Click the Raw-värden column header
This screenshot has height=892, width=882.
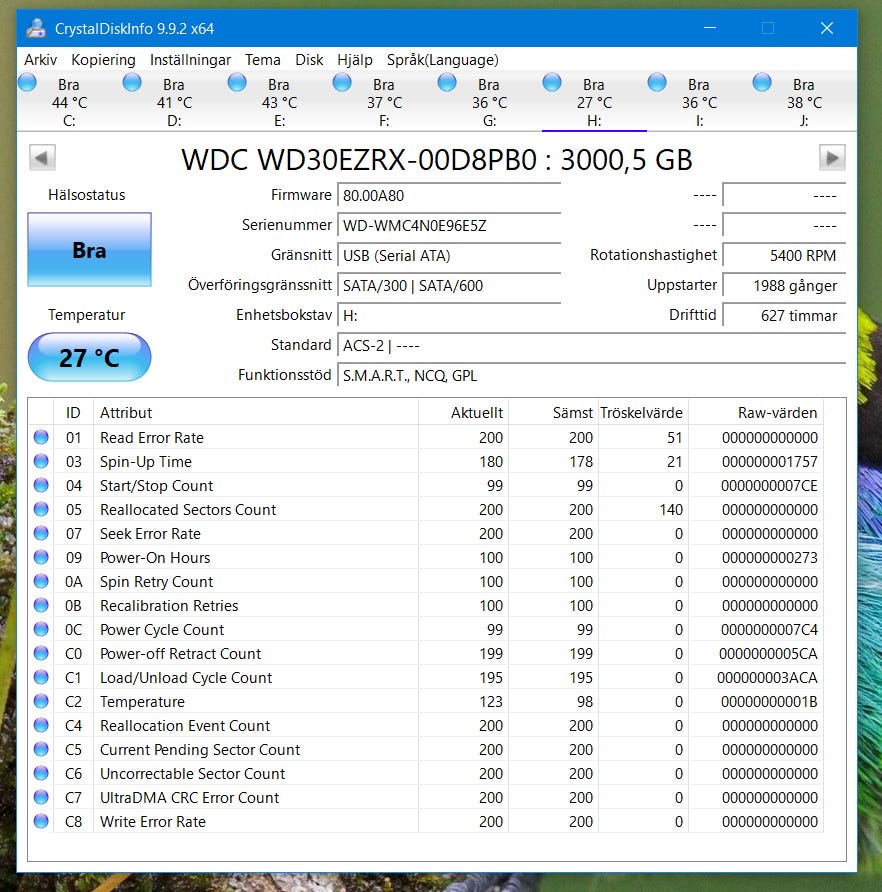pos(756,412)
